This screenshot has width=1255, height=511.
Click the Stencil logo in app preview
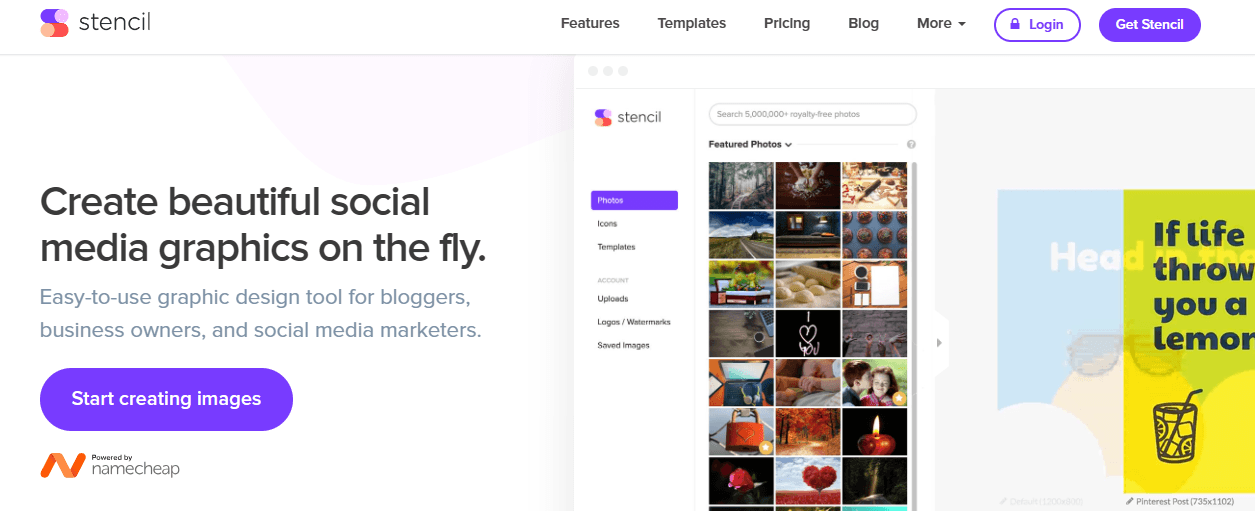click(628, 117)
